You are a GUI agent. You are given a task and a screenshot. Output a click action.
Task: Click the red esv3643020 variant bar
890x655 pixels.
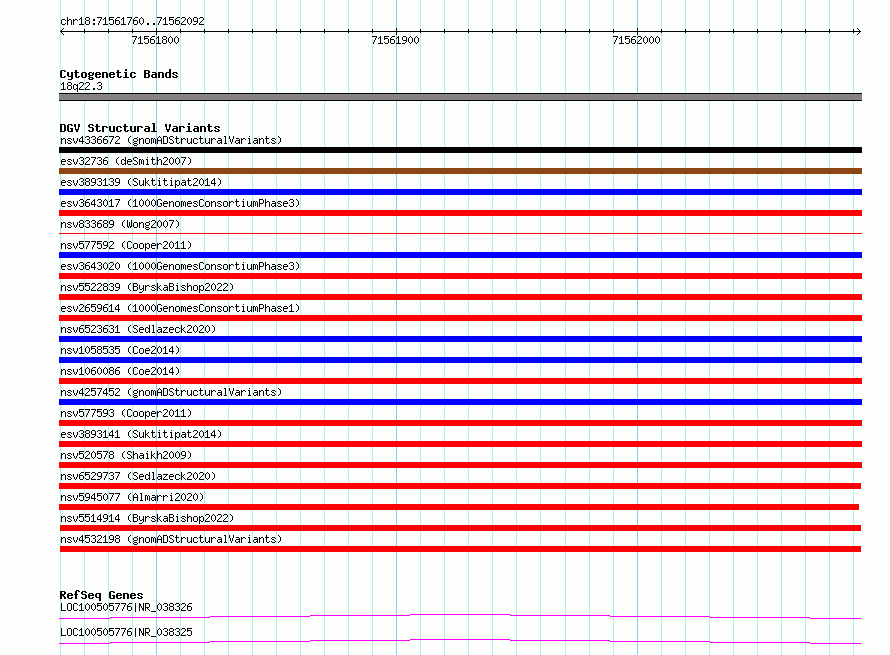point(460,276)
